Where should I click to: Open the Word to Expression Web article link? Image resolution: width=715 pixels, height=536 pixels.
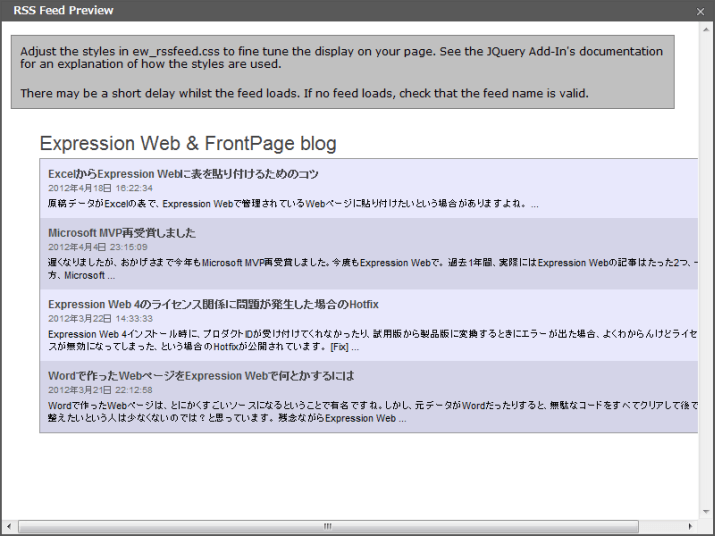point(201,376)
